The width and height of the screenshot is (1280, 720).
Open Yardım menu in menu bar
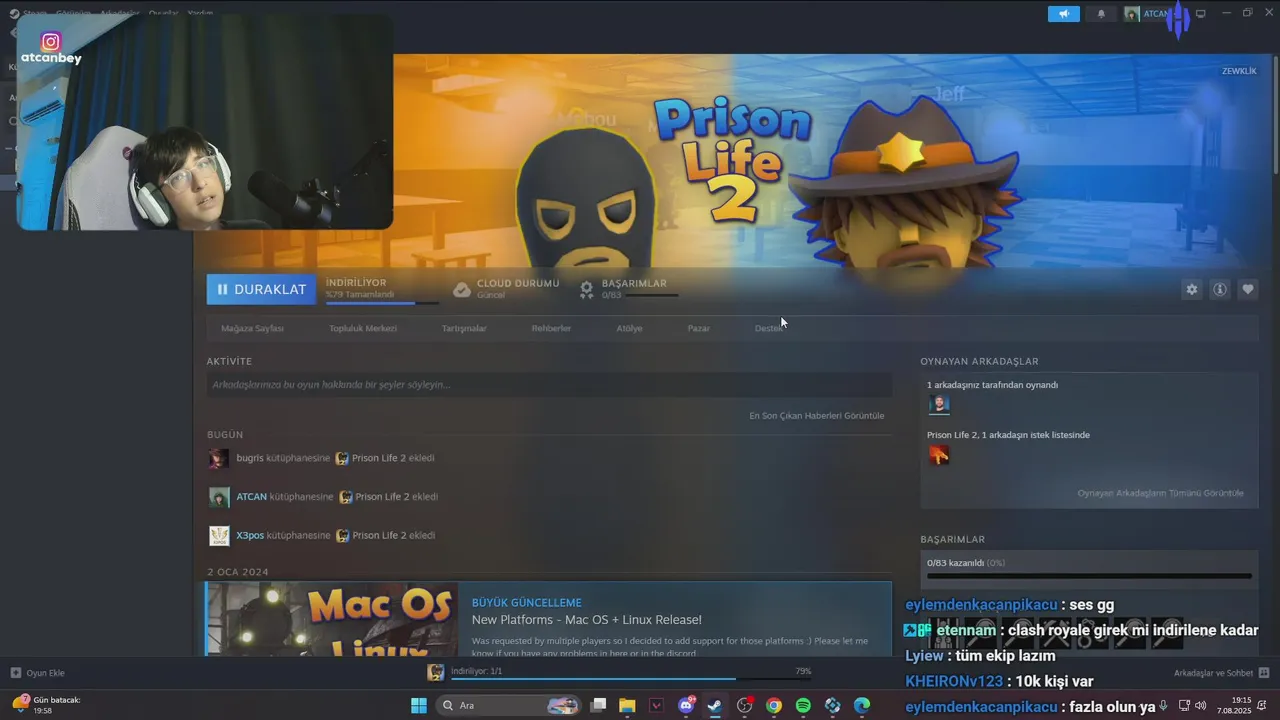point(201,14)
